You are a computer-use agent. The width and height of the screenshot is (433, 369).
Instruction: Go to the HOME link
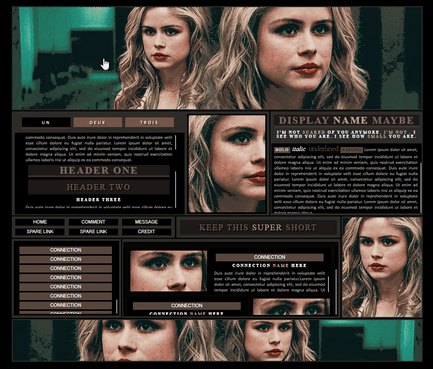point(40,222)
